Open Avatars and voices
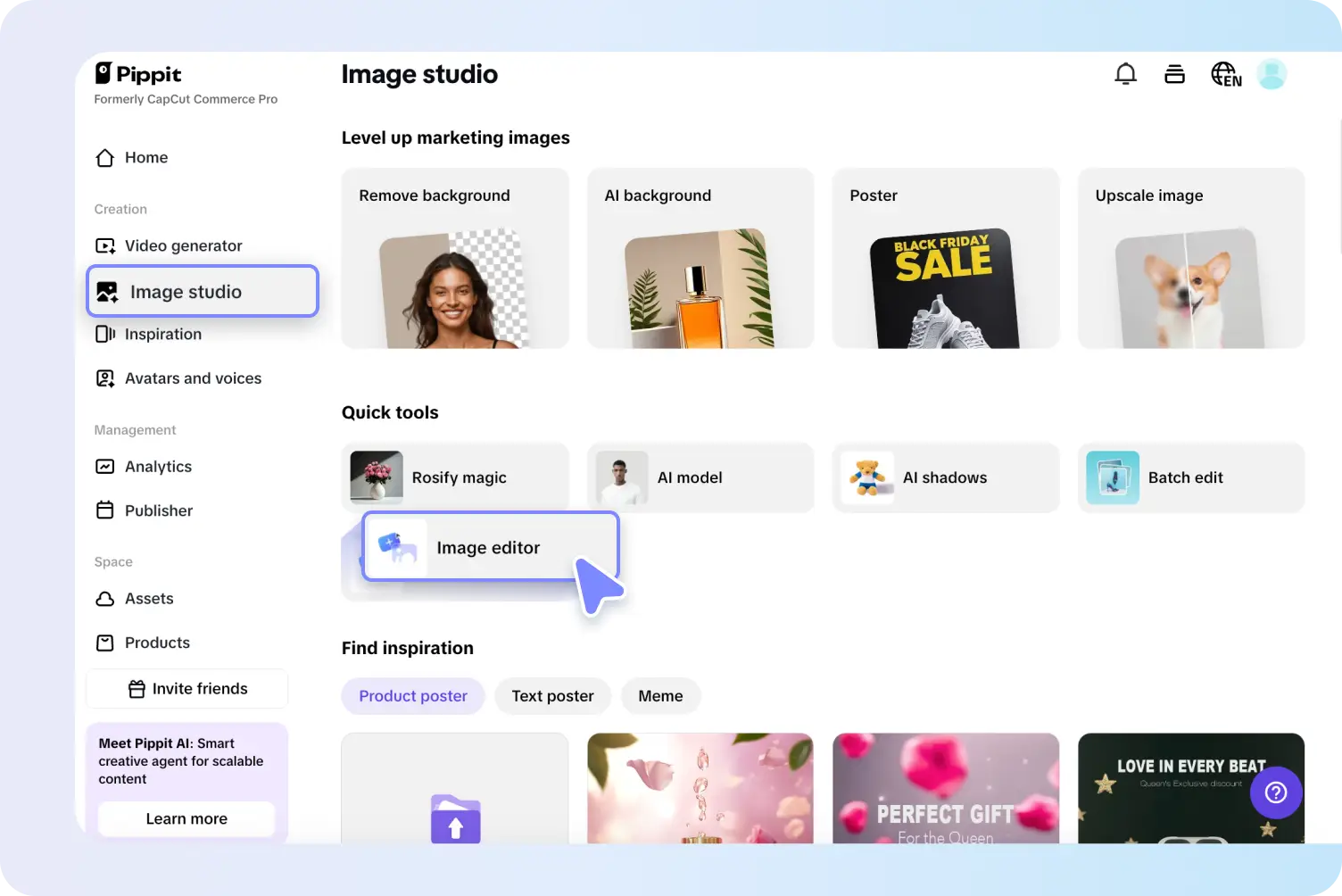The image size is (1342, 896). (x=193, y=377)
